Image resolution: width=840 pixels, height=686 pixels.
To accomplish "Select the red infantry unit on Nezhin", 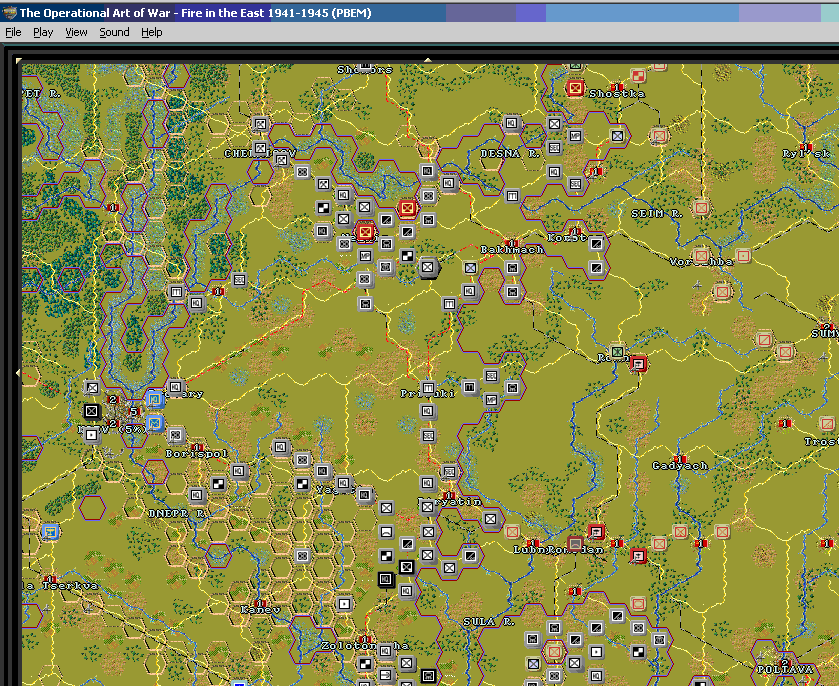I will (365, 232).
